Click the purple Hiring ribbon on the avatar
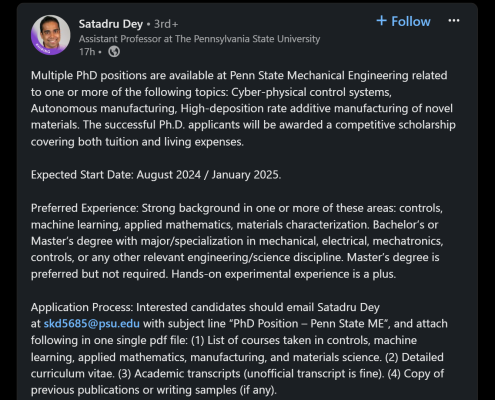This screenshot has height=400, width=495. (43, 49)
